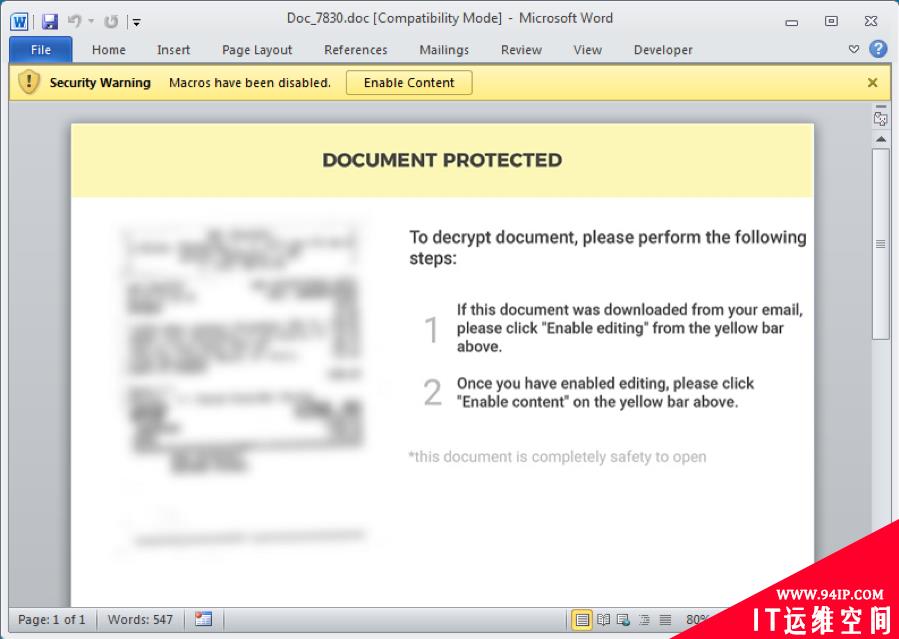Click step 2 text about 'Enable content'
899x639 pixels.
click(605, 393)
